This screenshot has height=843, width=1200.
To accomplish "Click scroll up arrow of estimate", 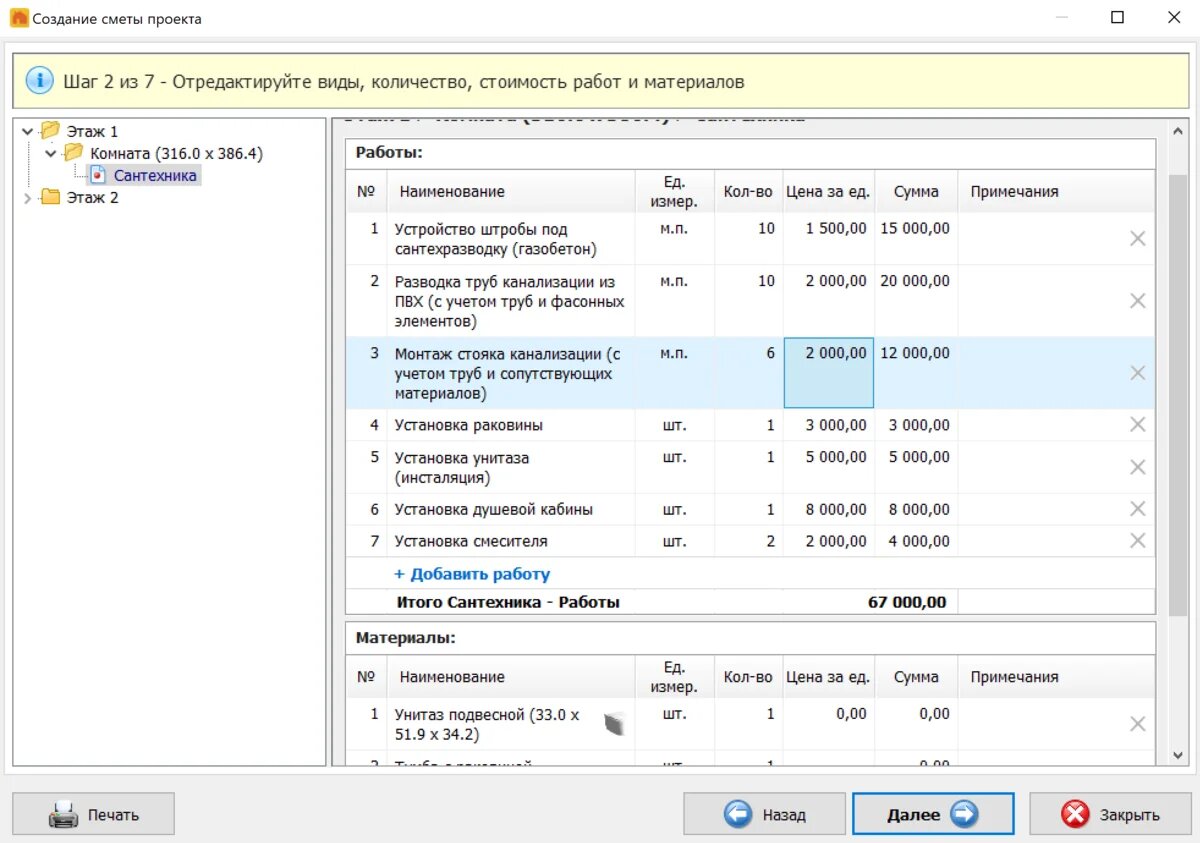I will pyautogui.click(x=1177, y=130).
